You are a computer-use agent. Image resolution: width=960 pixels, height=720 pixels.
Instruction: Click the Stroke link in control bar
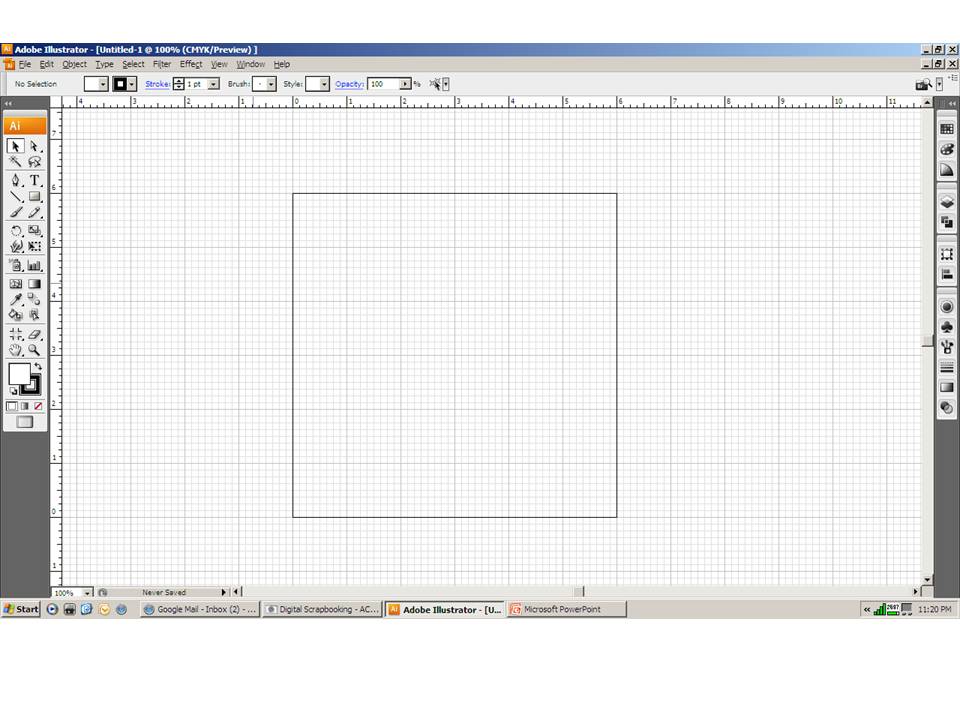point(157,84)
